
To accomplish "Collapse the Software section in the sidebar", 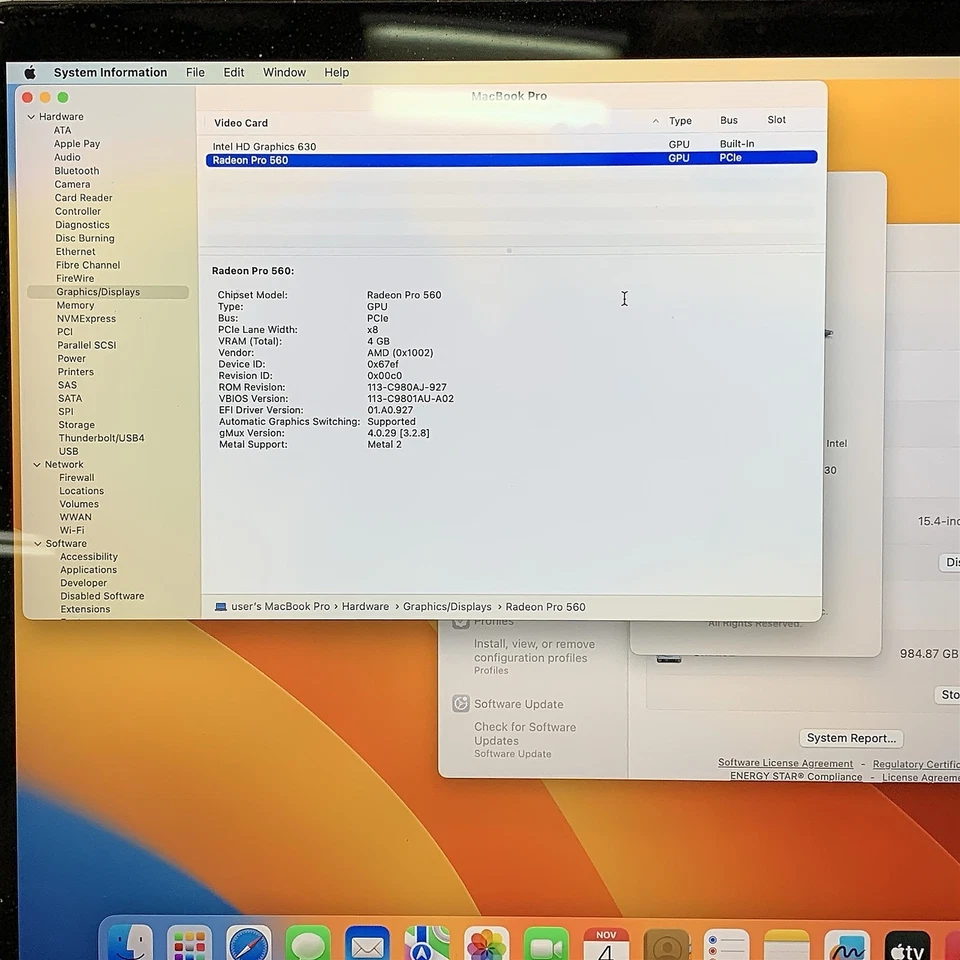I will [37, 543].
